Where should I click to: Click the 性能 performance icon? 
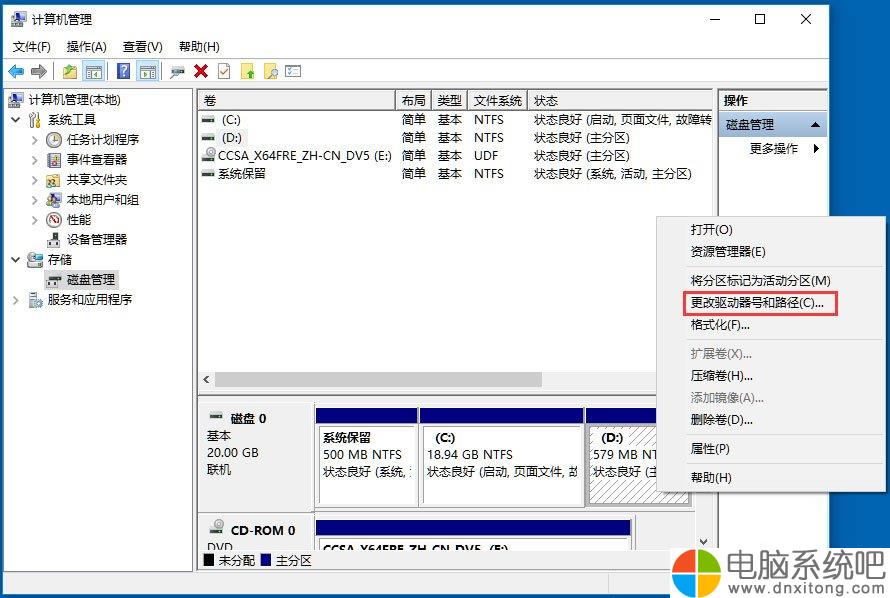(54, 220)
